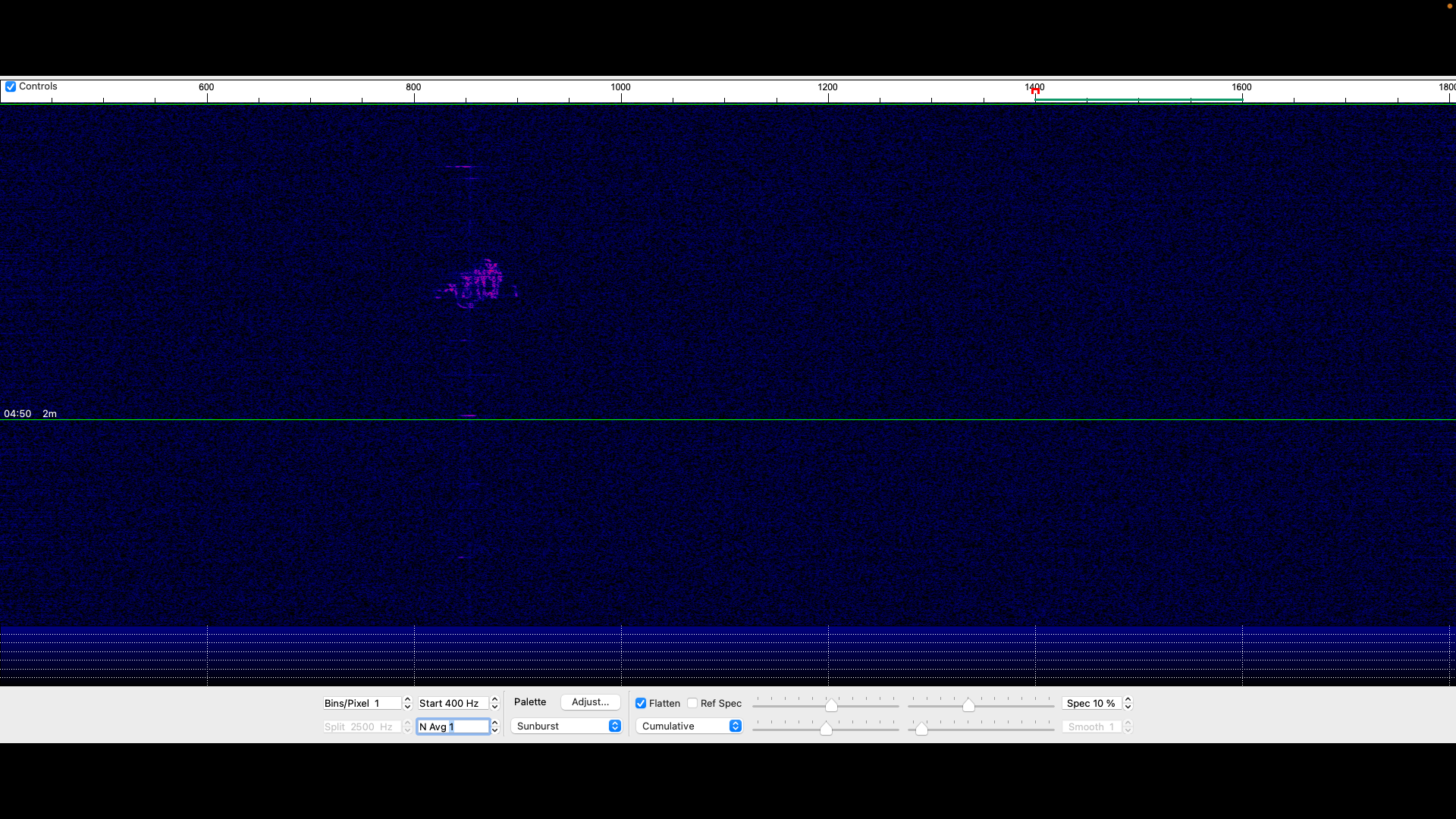Click the Spec 10 % field
The height and width of the screenshot is (819, 1456).
click(x=1092, y=703)
